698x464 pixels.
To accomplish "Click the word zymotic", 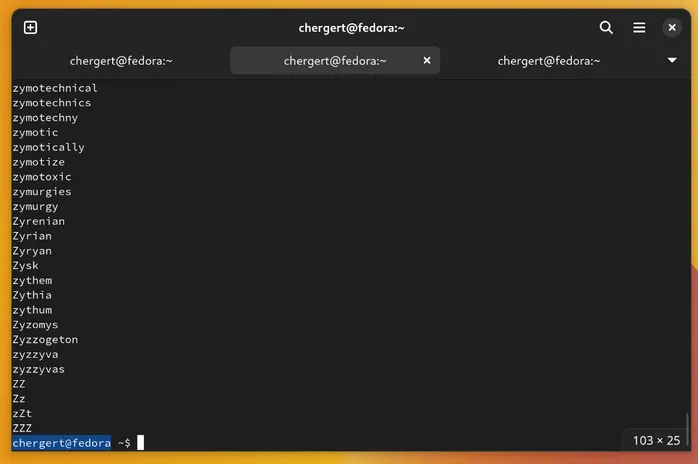I will pos(35,133).
